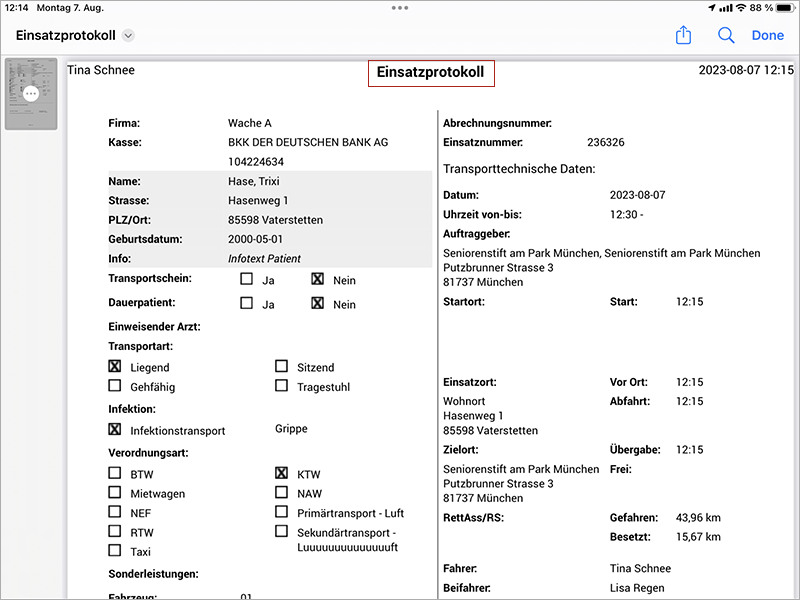Check the Transportschein Ja checkbox

coord(247,280)
